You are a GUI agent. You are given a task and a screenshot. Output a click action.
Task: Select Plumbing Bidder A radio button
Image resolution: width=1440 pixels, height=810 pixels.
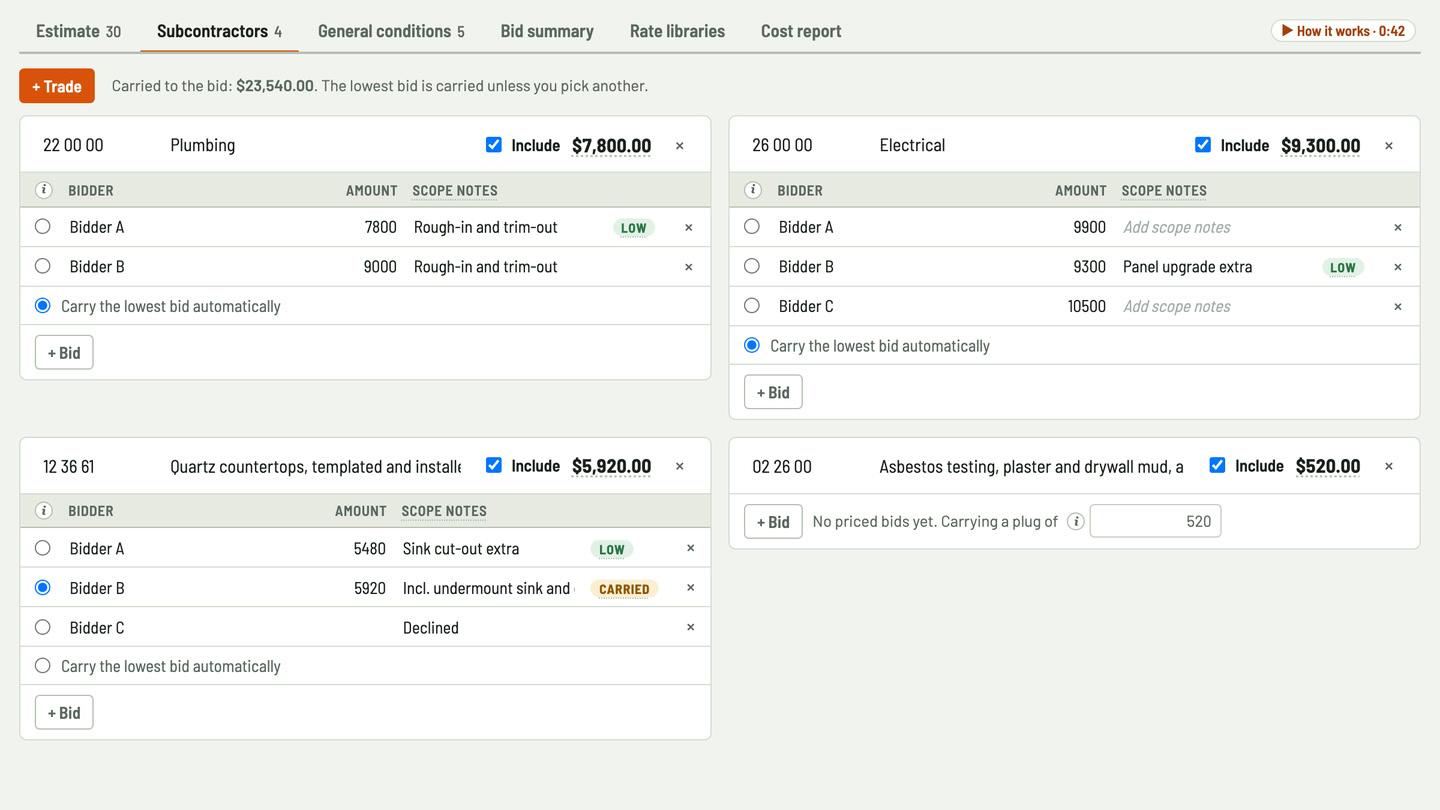(x=43, y=227)
